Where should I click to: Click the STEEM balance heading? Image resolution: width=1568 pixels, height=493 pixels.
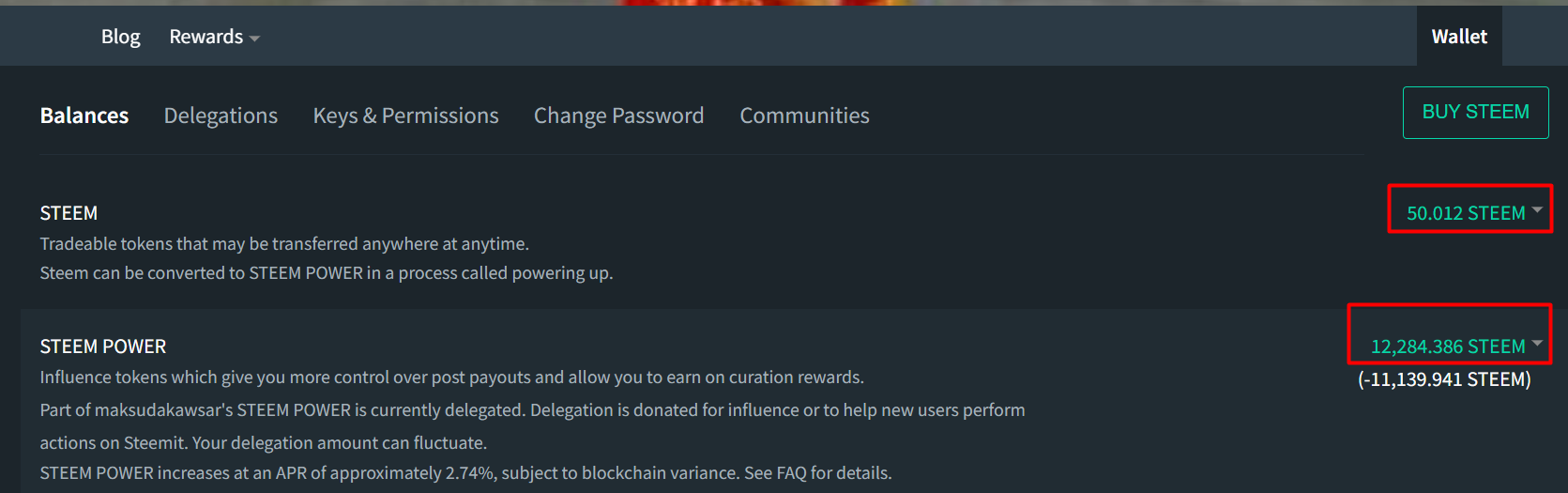69,213
